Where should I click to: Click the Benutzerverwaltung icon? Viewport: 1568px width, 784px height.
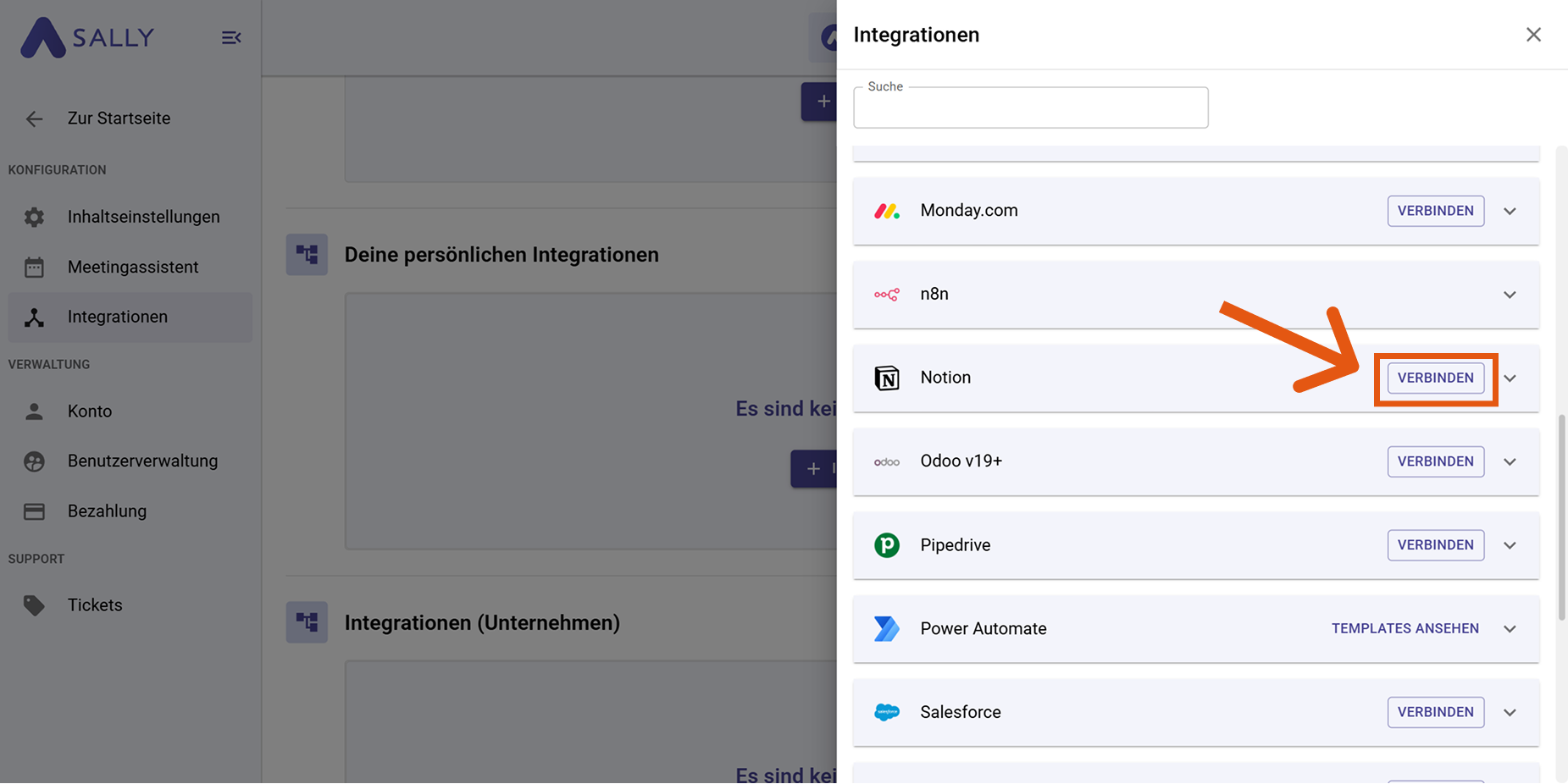pos(34,461)
